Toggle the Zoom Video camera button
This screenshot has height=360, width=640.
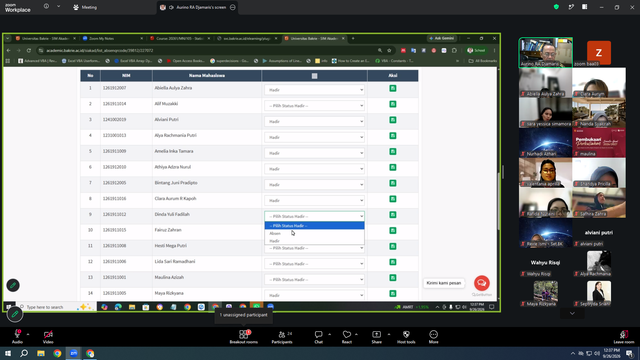coord(48,336)
